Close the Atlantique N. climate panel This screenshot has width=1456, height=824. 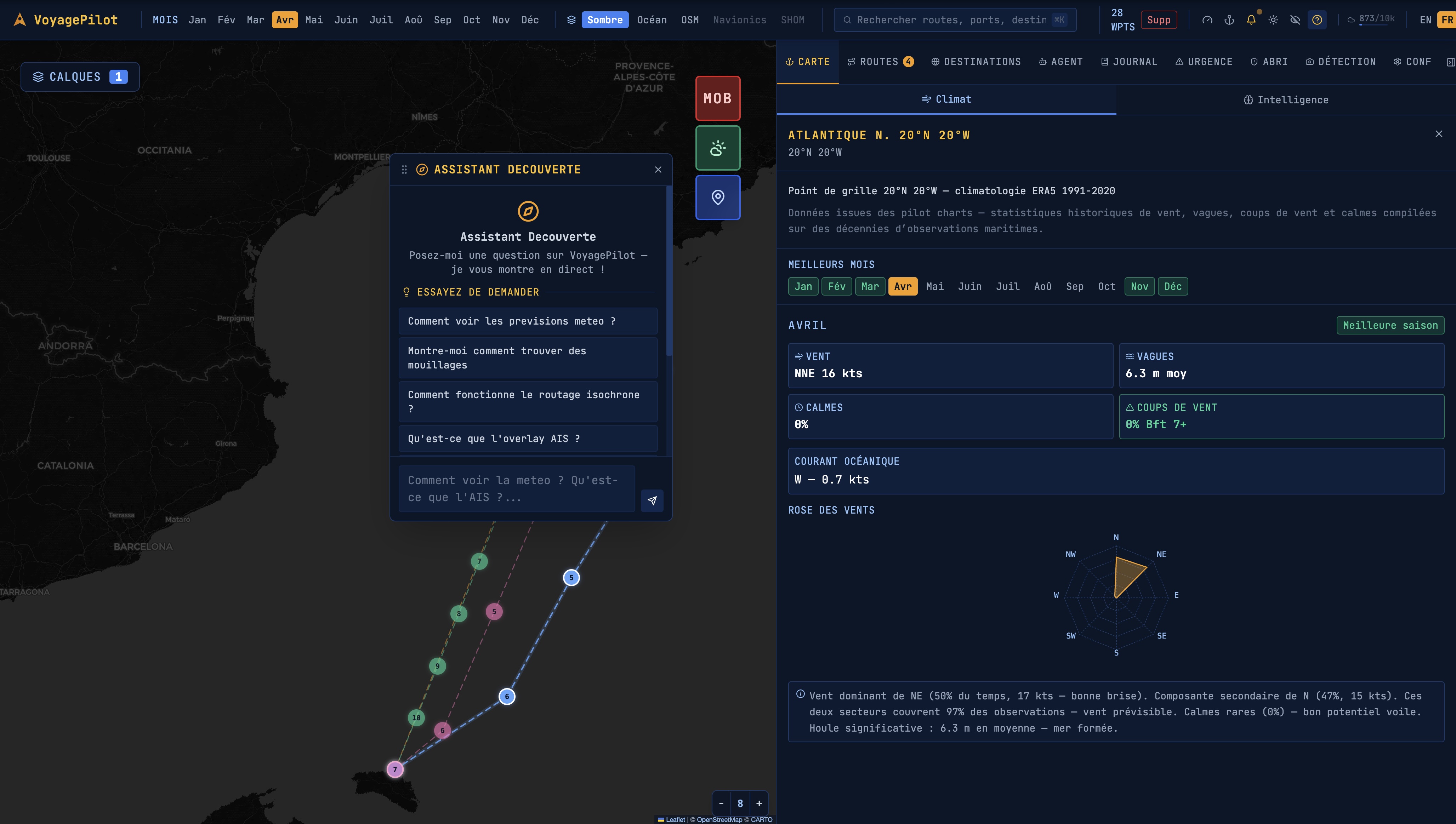(1438, 133)
